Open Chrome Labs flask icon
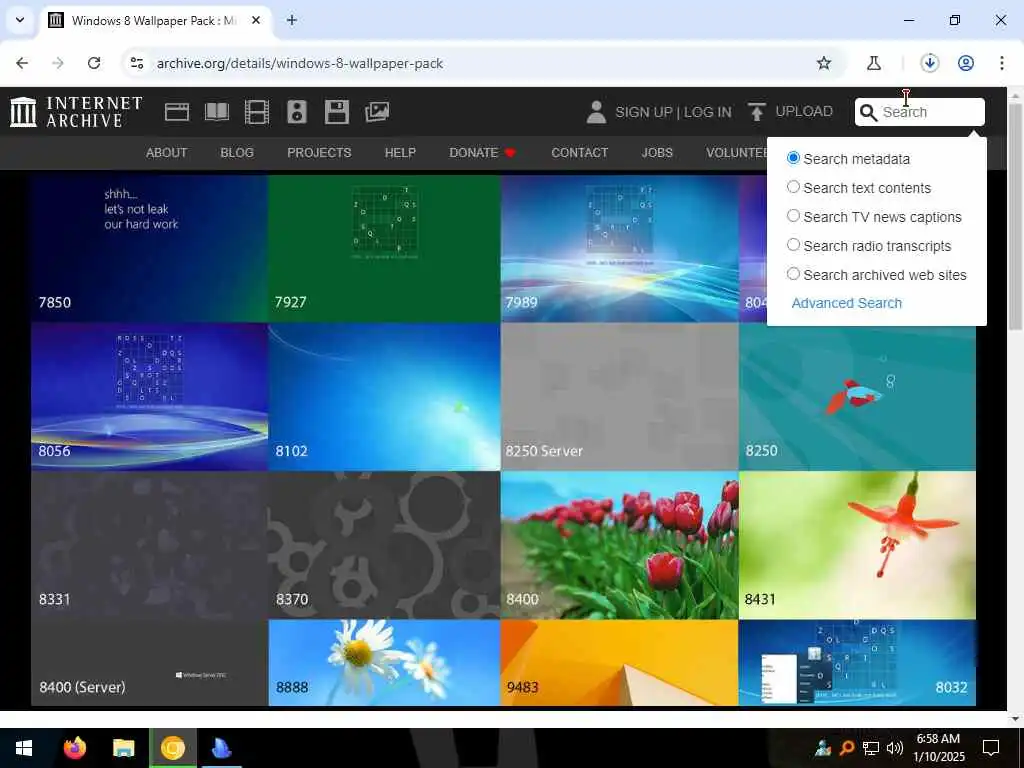Screen dimensions: 1024x768 click(874, 63)
